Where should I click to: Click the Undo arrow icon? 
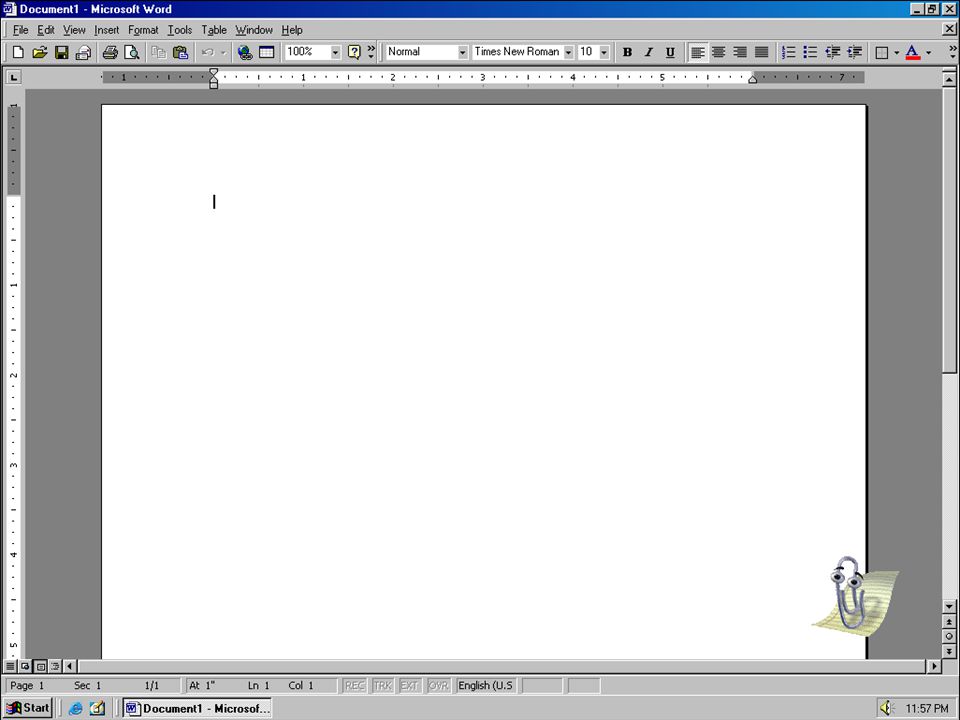(x=208, y=52)
